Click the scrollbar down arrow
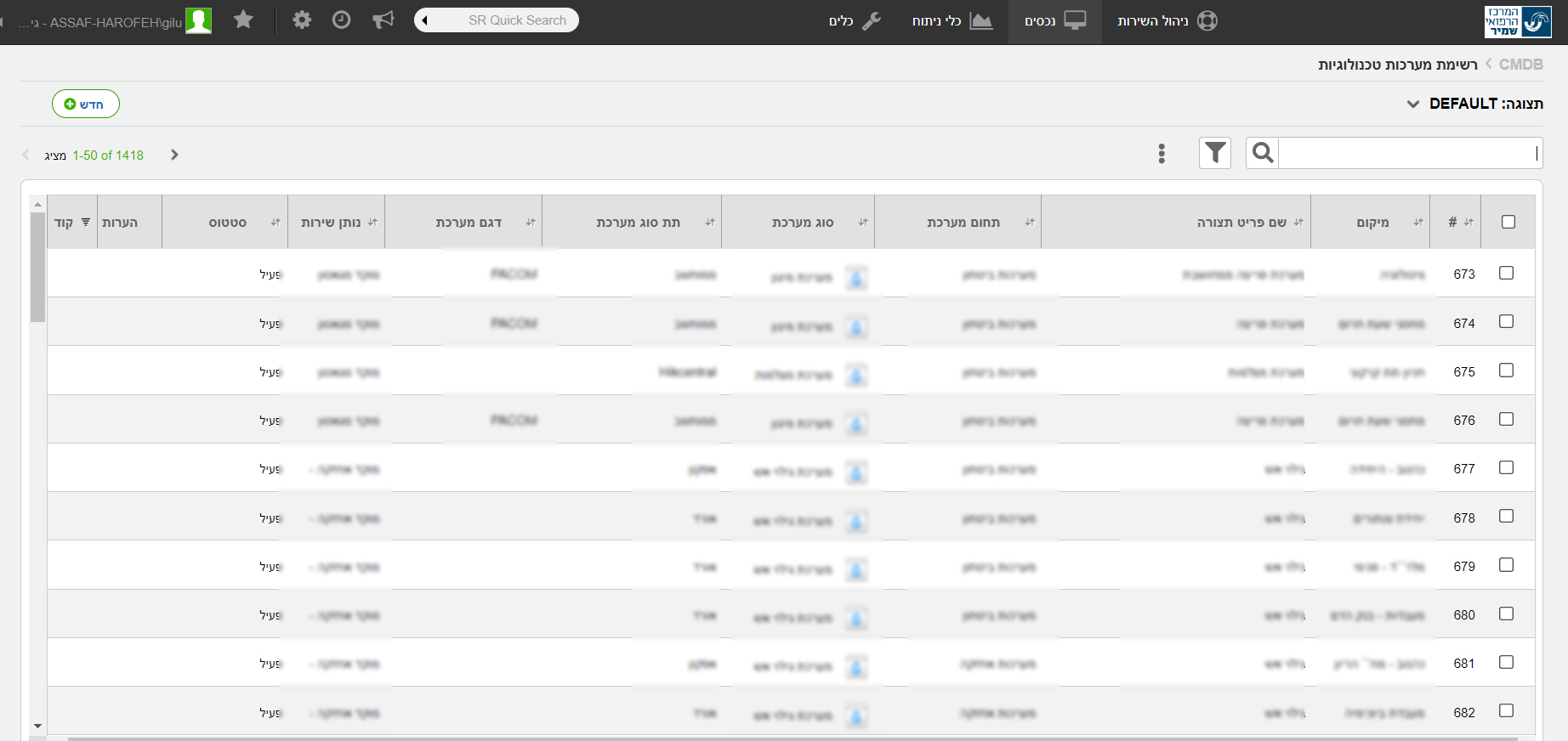The image size is (1568, 741). pyautogui.click(x=37, y=726)
